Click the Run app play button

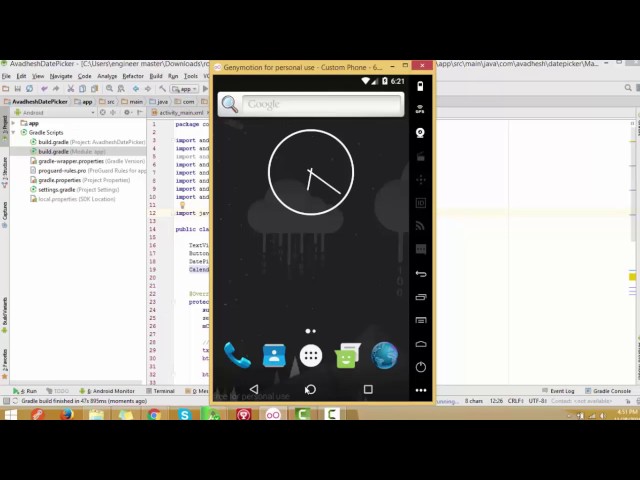205,88
